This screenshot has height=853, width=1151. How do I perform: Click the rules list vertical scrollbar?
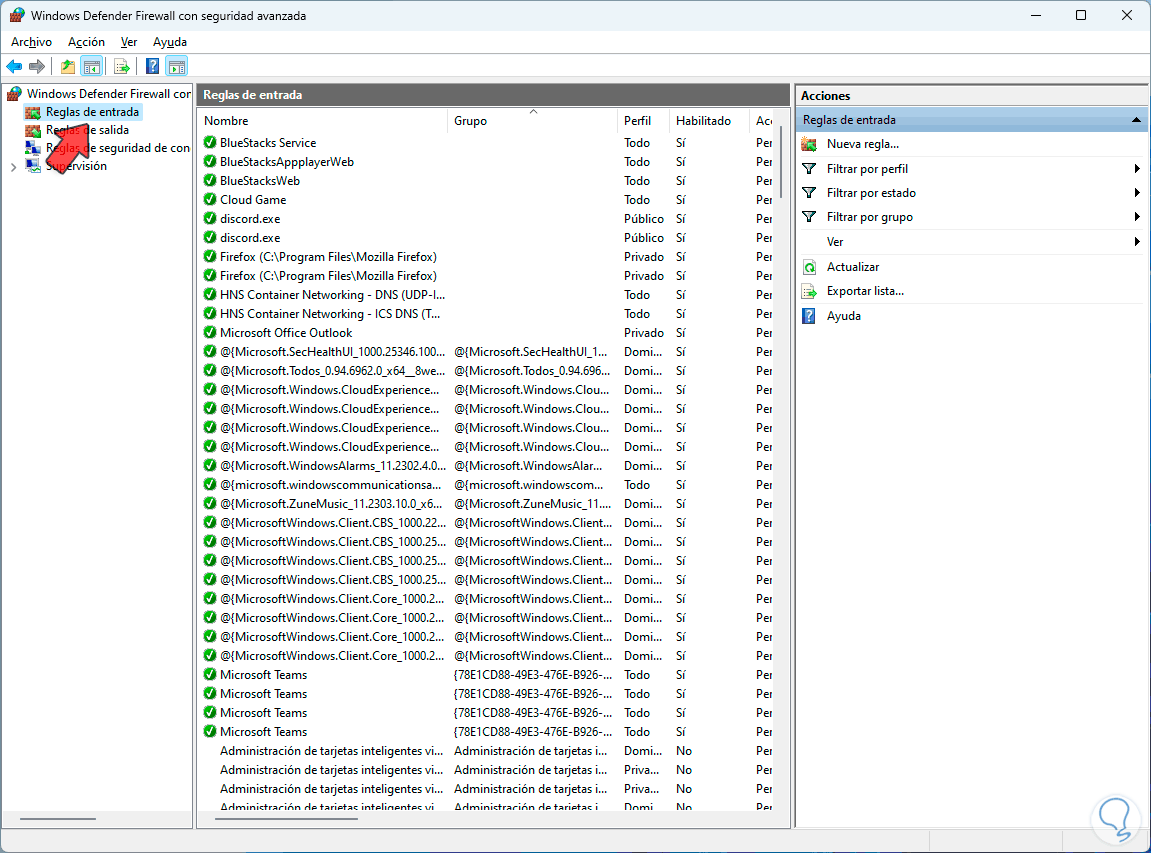[x=781, y=161]
